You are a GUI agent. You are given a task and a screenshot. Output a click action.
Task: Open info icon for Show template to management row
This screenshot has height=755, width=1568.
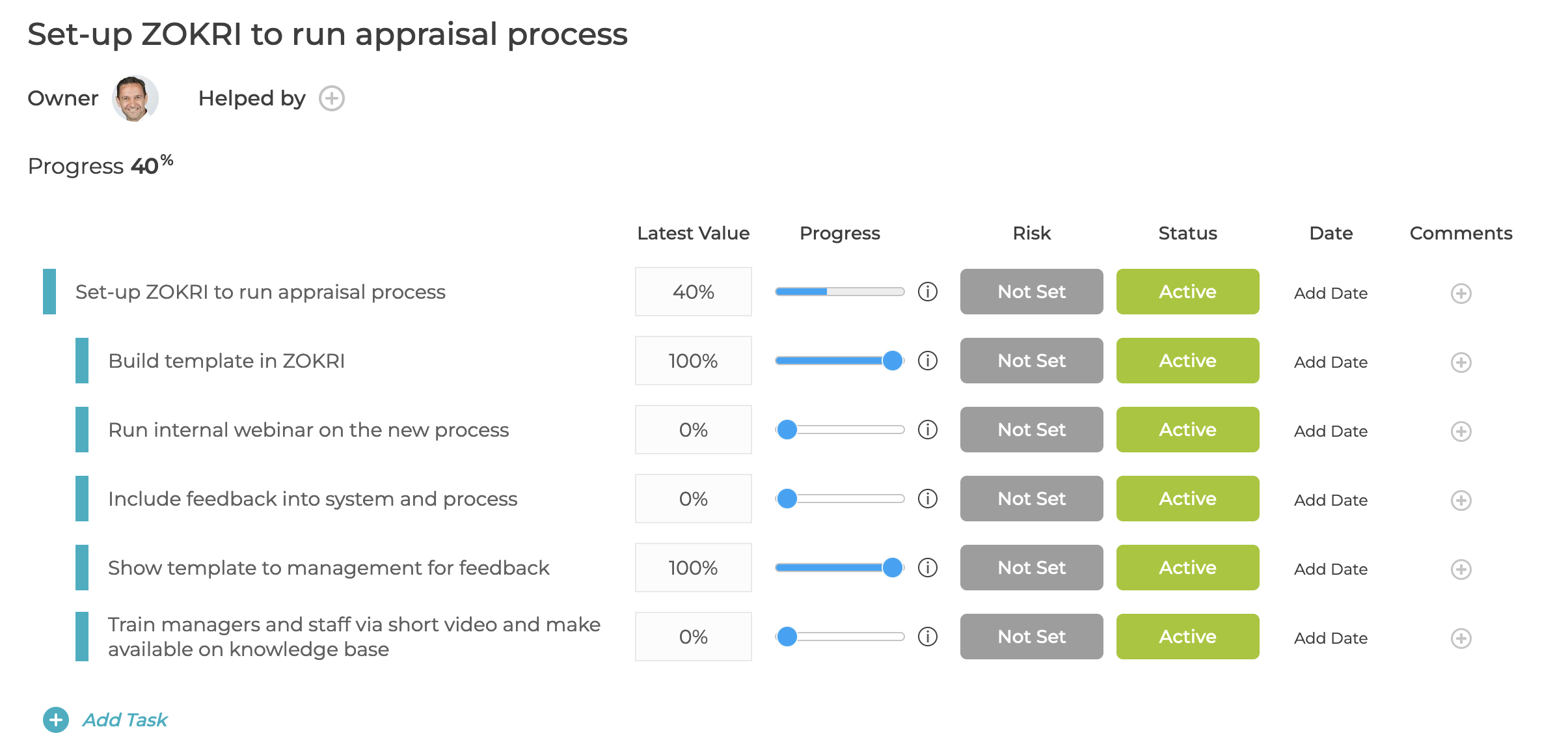tap(928, 568)
